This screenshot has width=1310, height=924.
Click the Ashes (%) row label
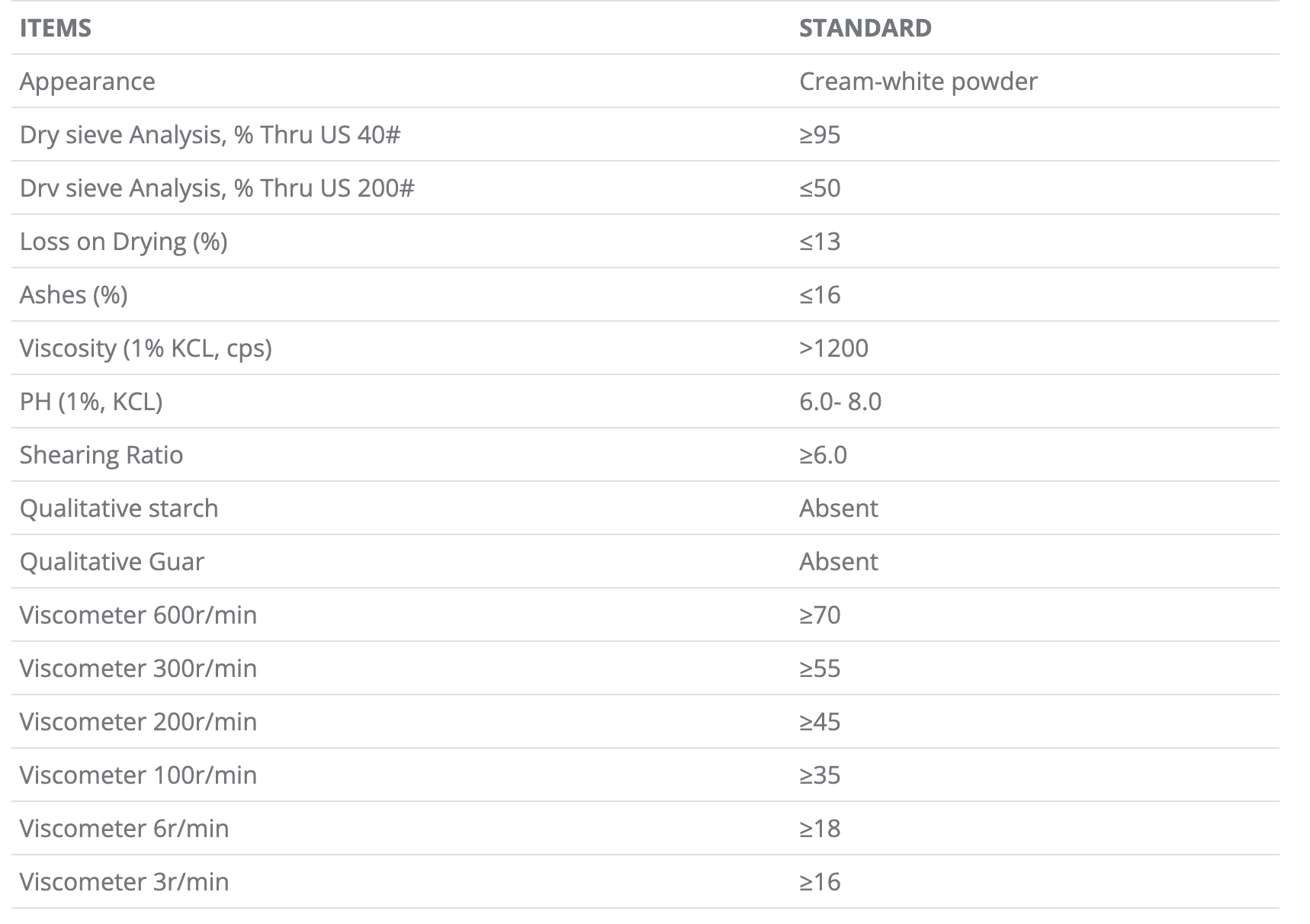tap(73, 295)
